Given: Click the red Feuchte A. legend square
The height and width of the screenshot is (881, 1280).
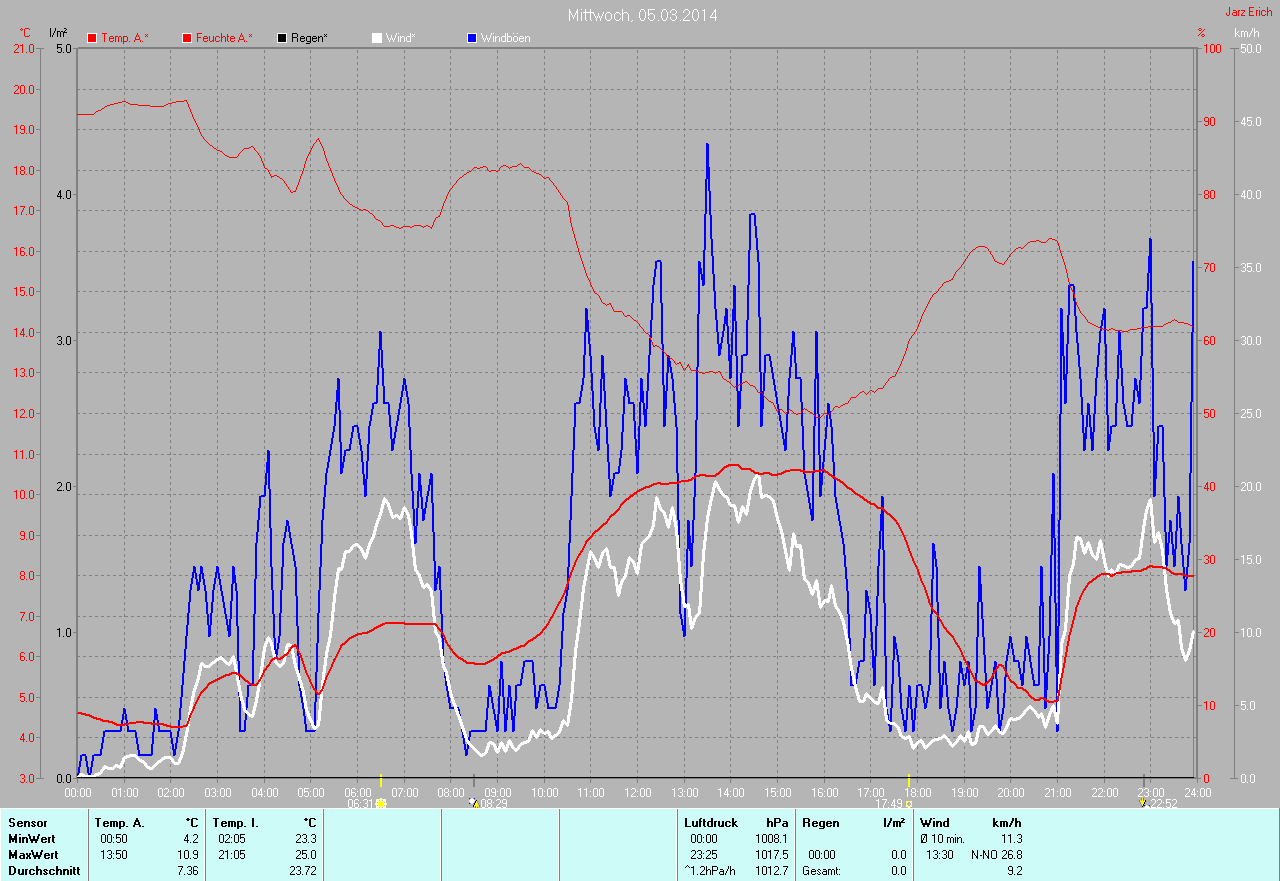Looking at the screenshot, I should [x=186, y=38].
